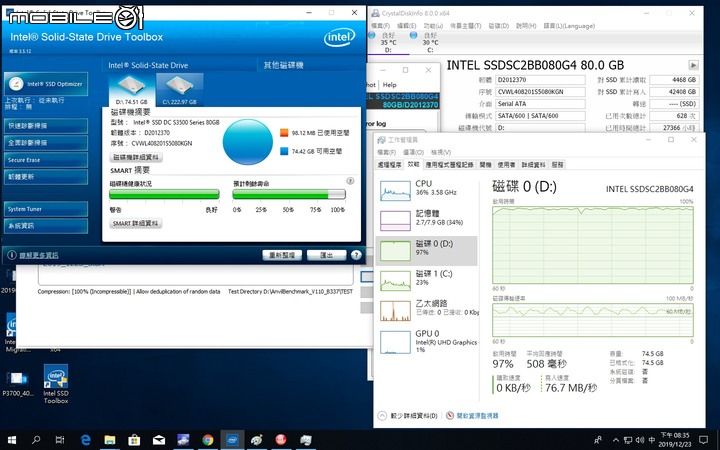
Task: Open Task Manager 檔案(F) menu
Action: click(386, 152)
